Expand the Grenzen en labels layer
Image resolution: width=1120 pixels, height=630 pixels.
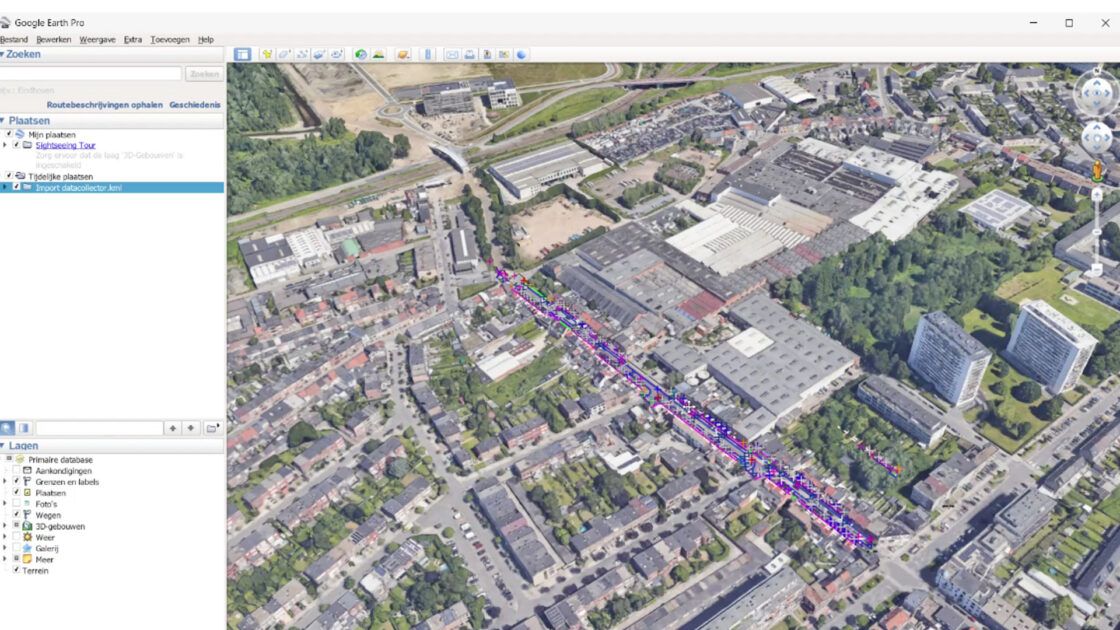(x=5, y=482)
